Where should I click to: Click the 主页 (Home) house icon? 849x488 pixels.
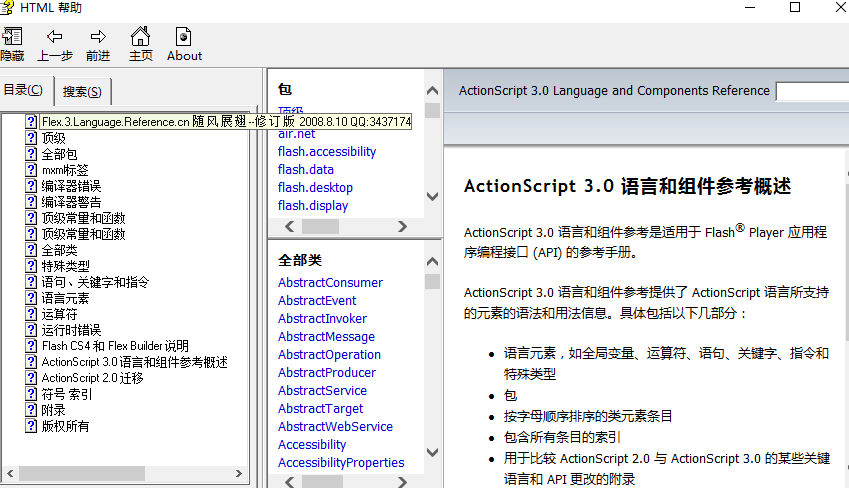point(141,37)
